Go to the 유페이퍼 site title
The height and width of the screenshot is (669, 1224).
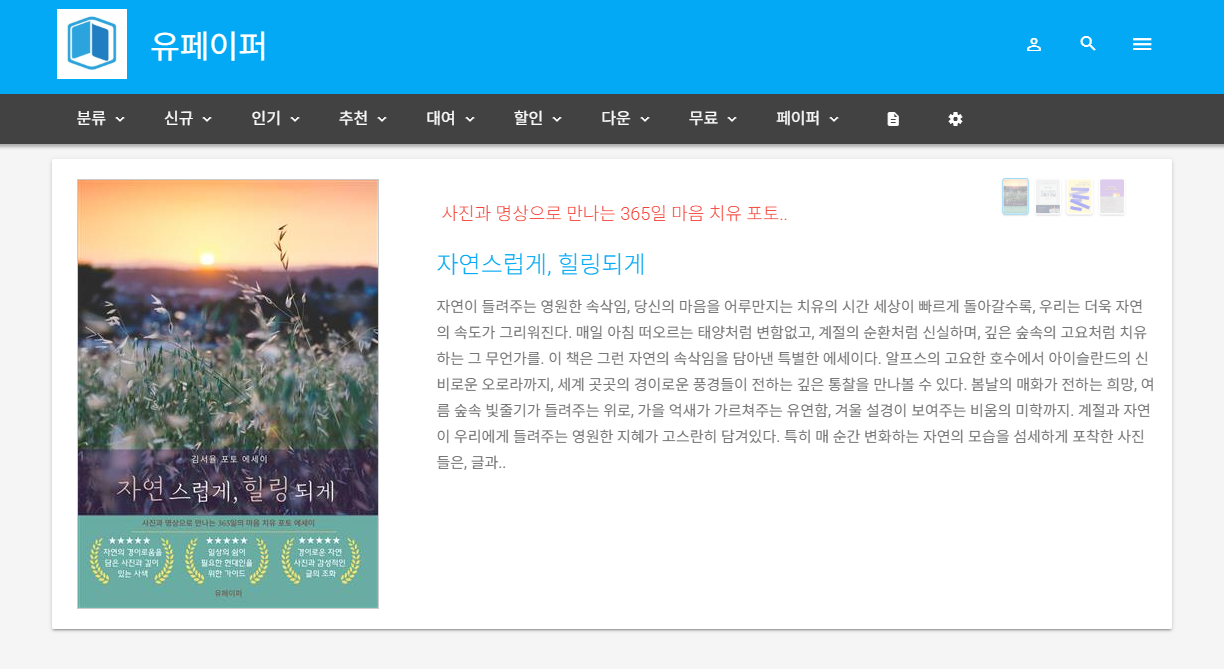[209, 46]
